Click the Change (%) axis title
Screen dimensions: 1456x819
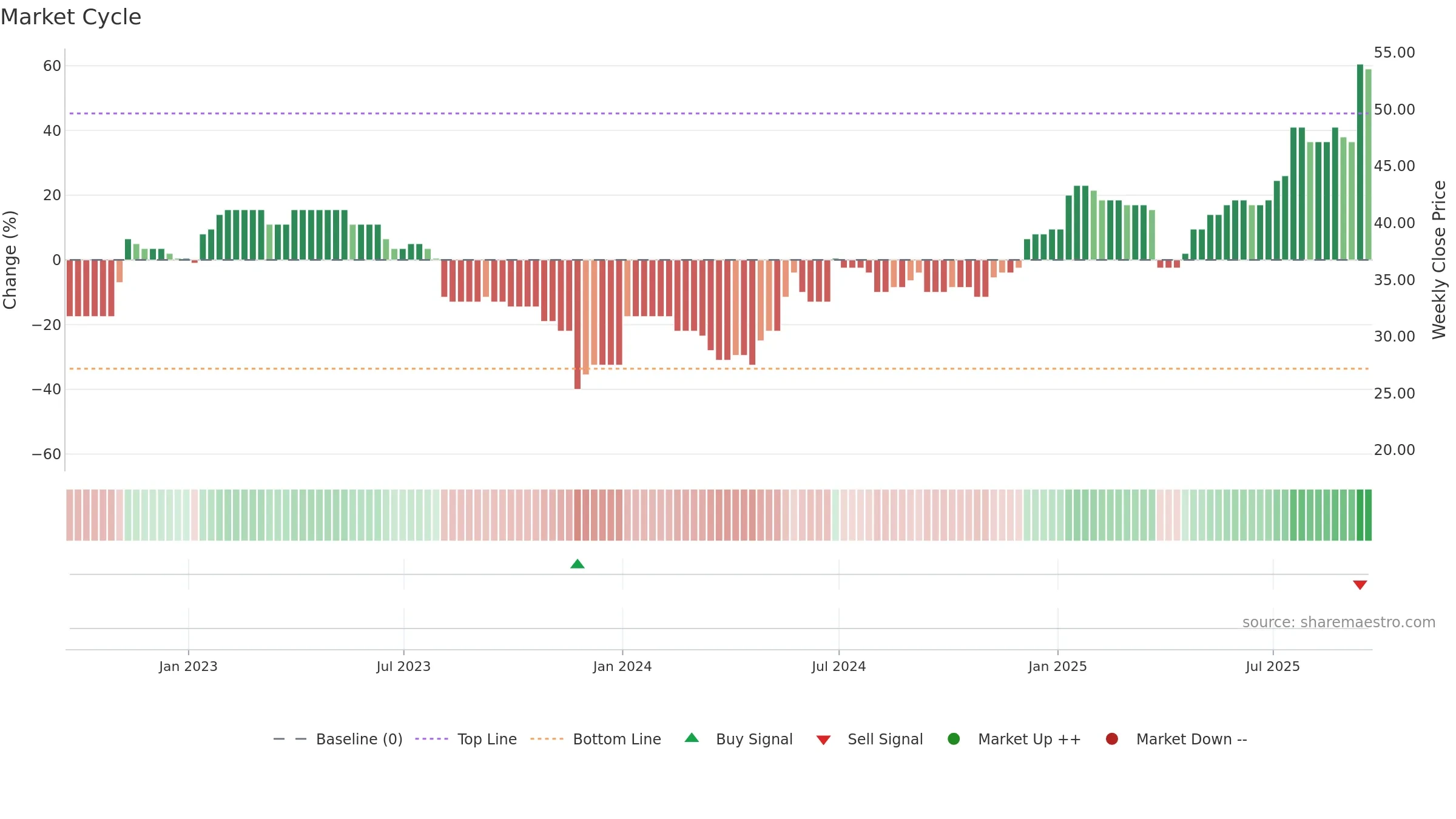[x=10, y=260]
